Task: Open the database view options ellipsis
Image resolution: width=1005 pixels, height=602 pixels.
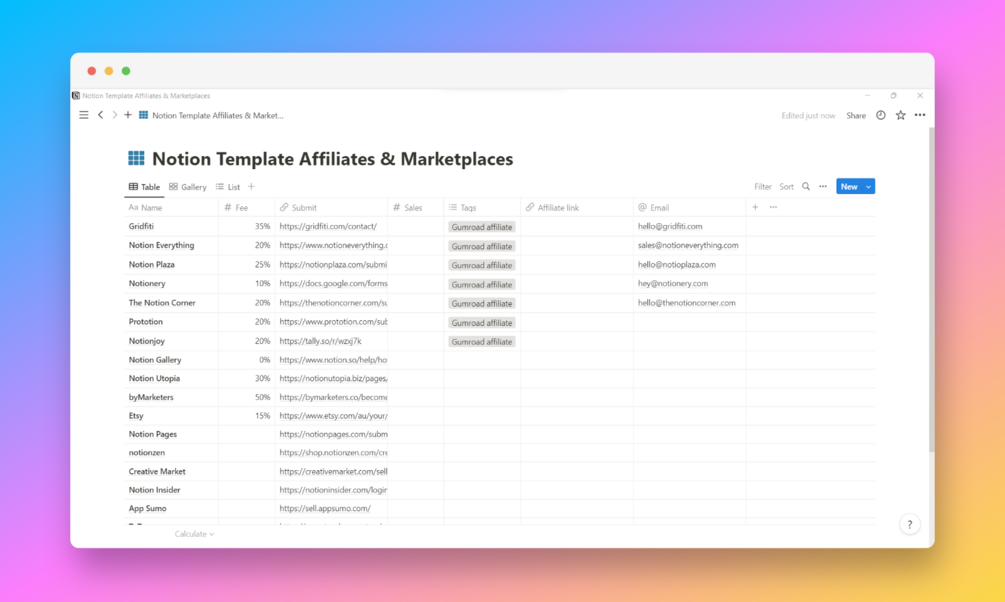Action: [x=823, y=187]
